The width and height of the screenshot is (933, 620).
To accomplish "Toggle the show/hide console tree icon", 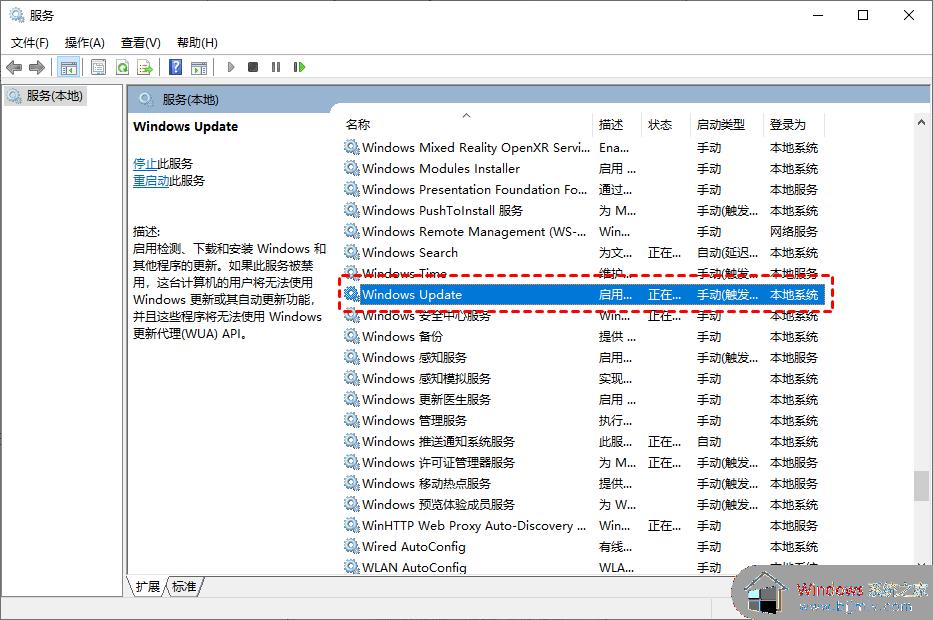I will [x=68, y=67].
